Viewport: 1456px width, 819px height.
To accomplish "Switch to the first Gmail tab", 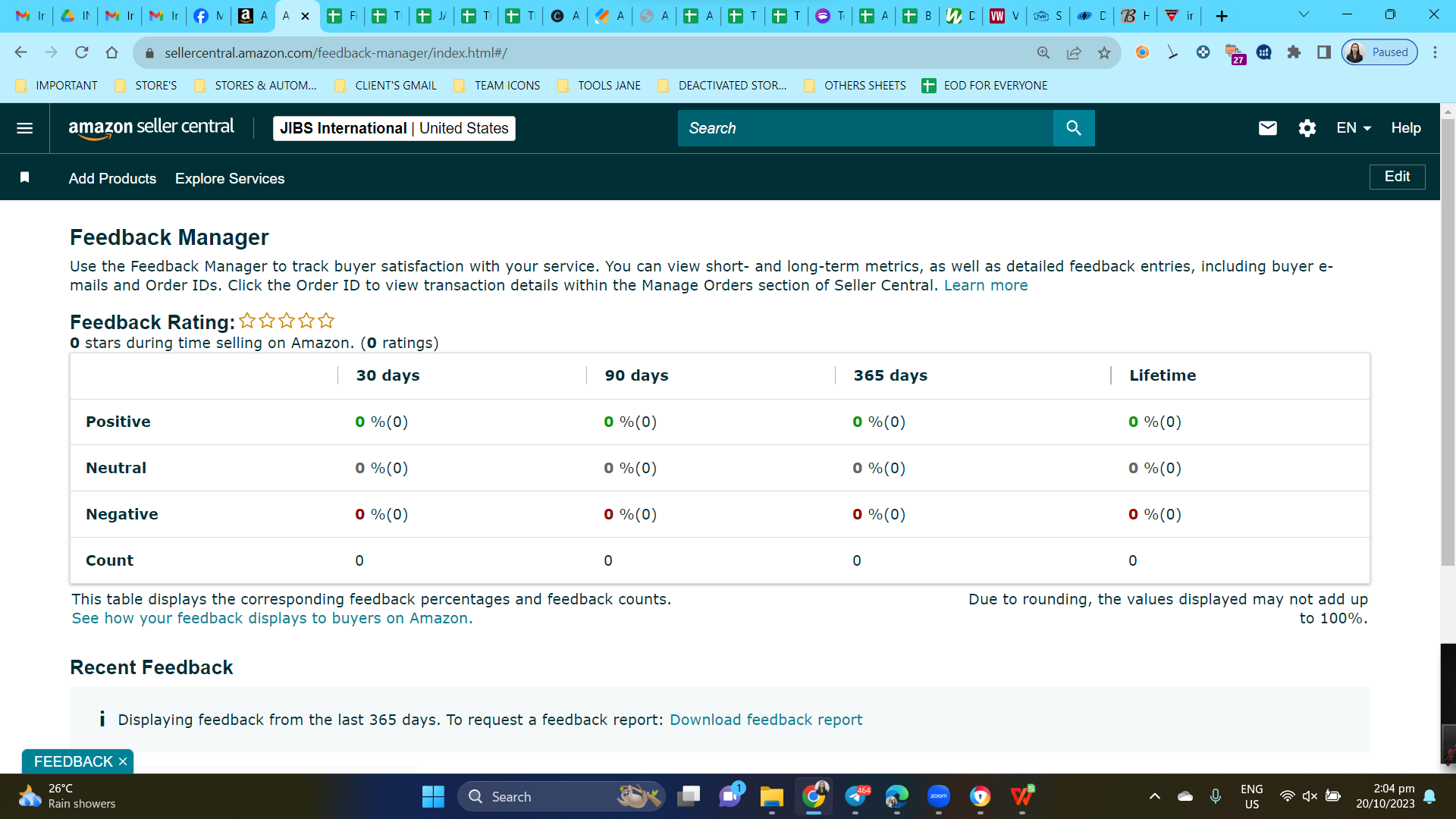I will 30,16.
